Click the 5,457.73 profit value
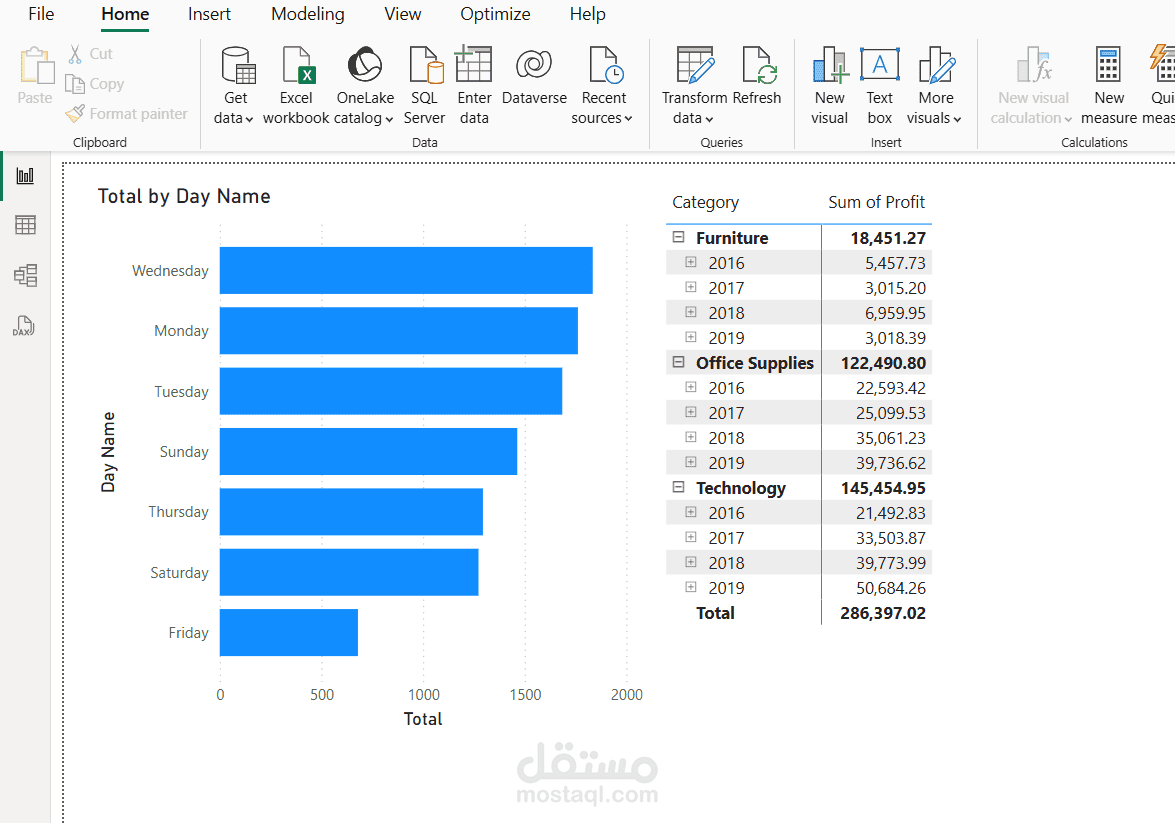Viewport: 1175px width, 823px height. click(x=895, y=263)
